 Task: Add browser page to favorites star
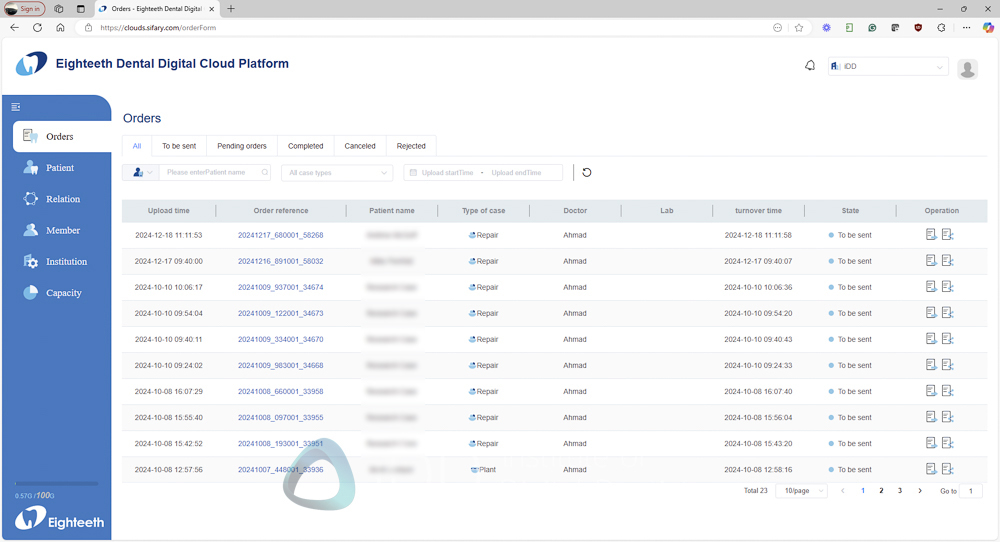point(799,28)
